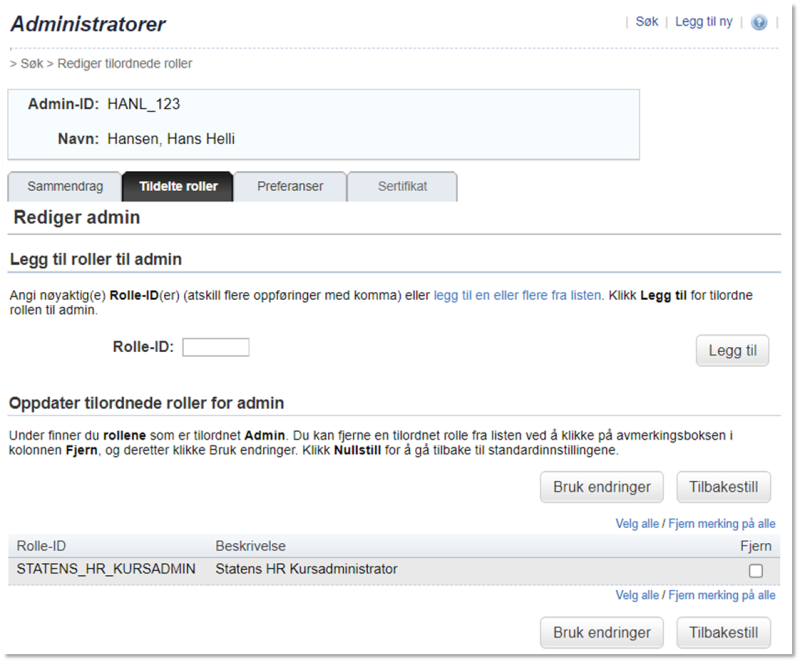
Task: Click the Søk link in top header
Action: tap(646, 21)
